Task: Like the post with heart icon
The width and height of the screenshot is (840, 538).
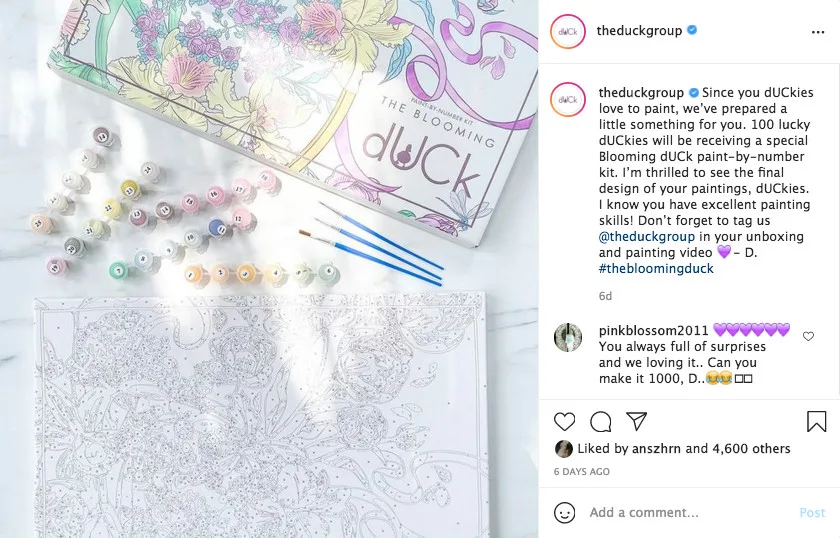Action: (564, 422)
